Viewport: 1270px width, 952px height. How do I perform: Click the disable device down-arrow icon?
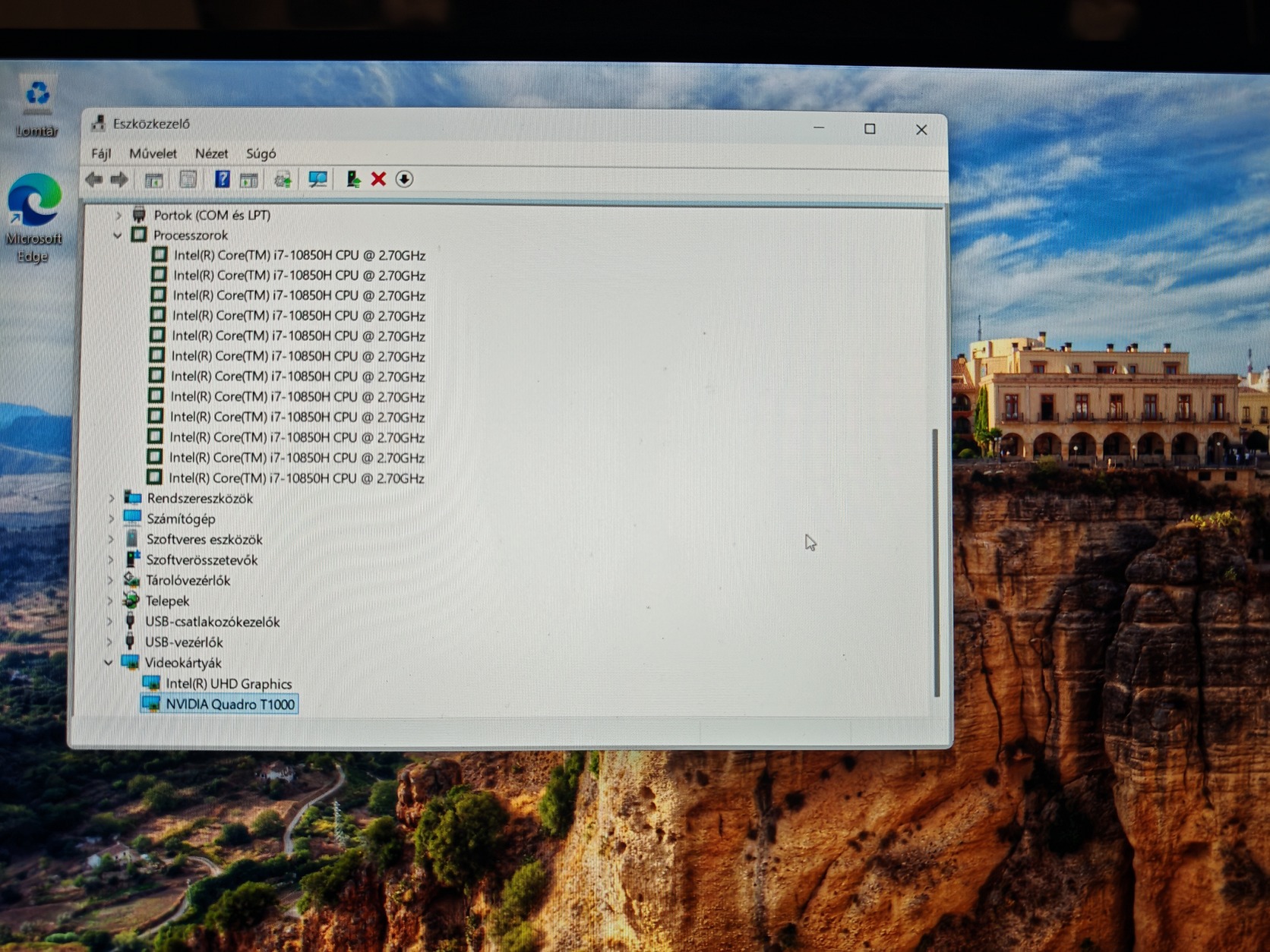pos(404,179)
